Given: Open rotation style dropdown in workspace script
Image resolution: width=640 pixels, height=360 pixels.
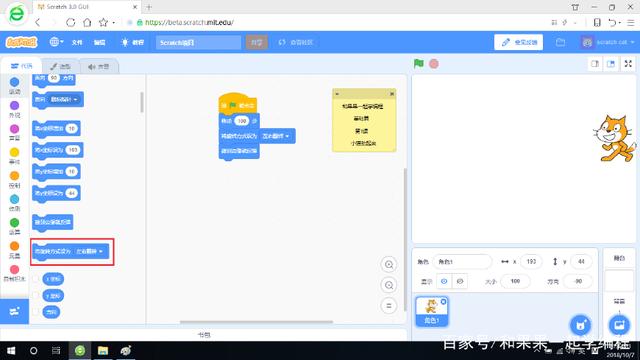Looking at the screenshot, I should [276, 136].
